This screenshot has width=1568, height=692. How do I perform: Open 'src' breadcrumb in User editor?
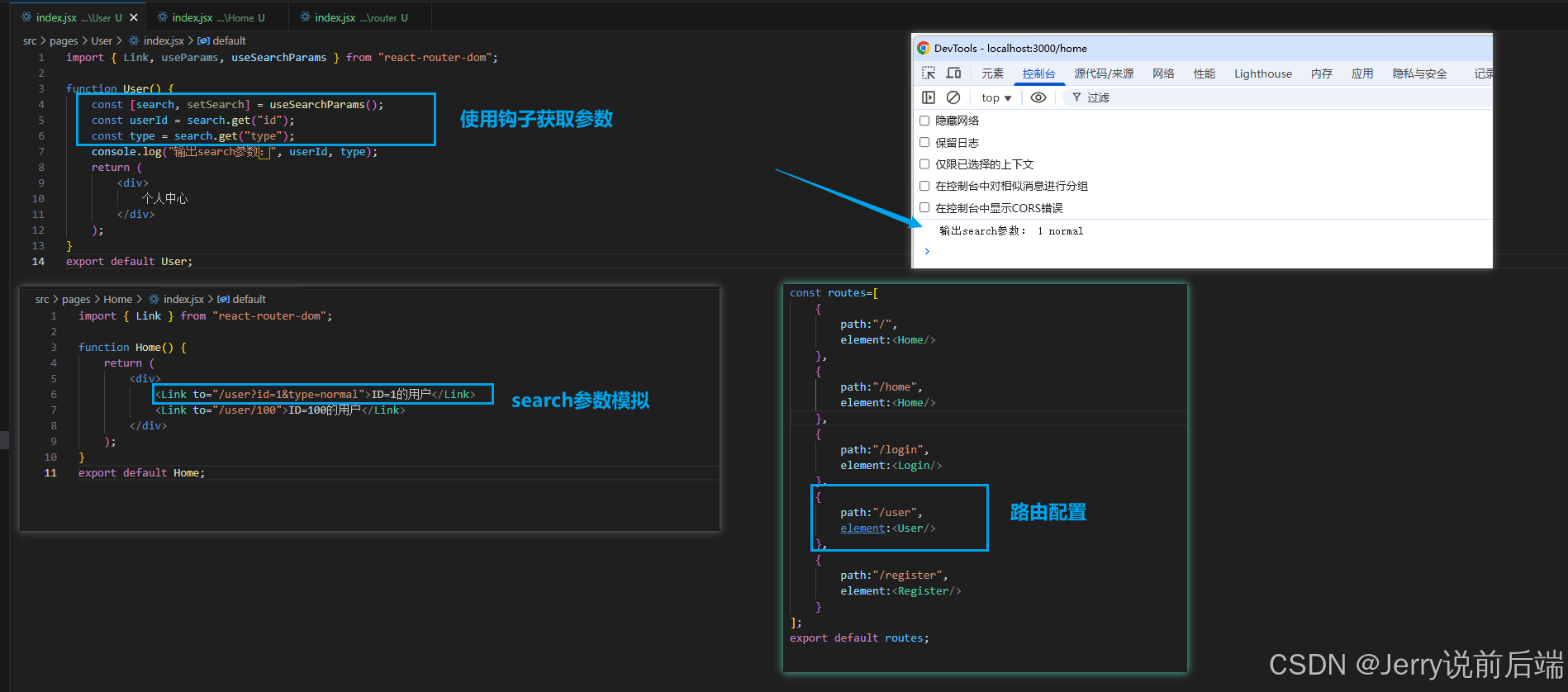[x=30, y=40]
